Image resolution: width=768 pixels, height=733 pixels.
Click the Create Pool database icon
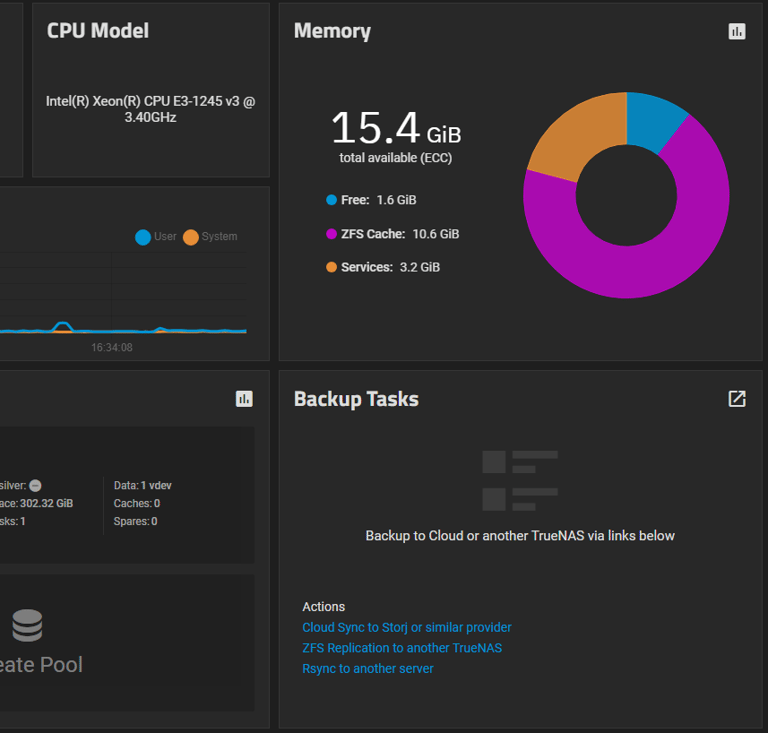tap(27, 625)
